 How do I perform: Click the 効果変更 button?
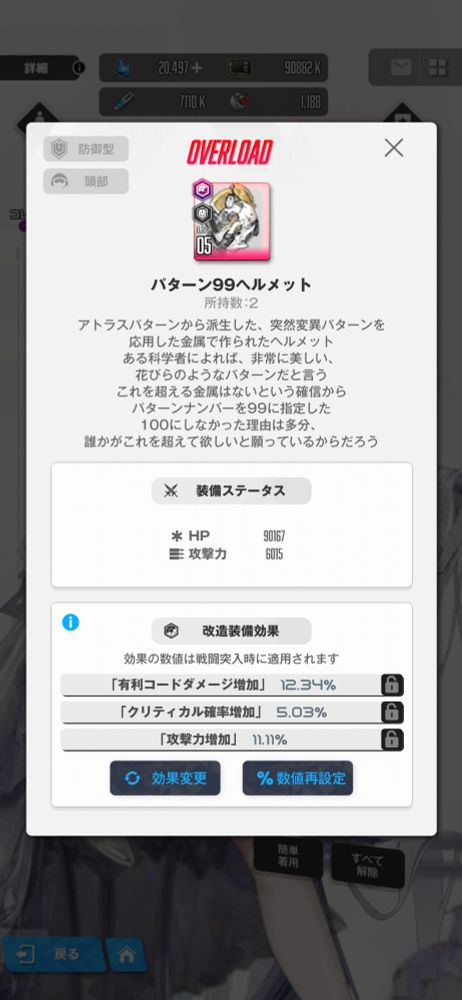165,778
